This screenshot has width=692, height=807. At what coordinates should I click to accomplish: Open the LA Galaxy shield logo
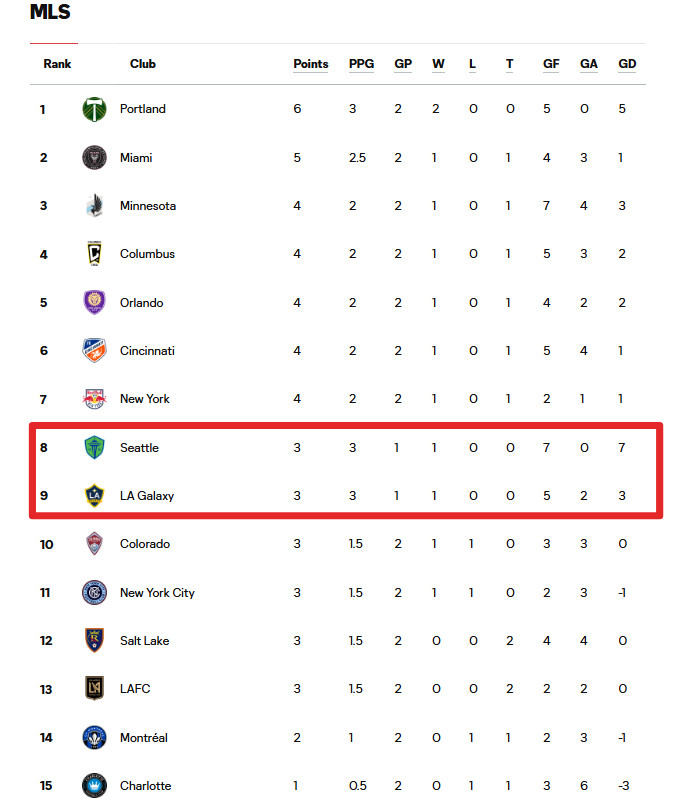pos(94,496)
